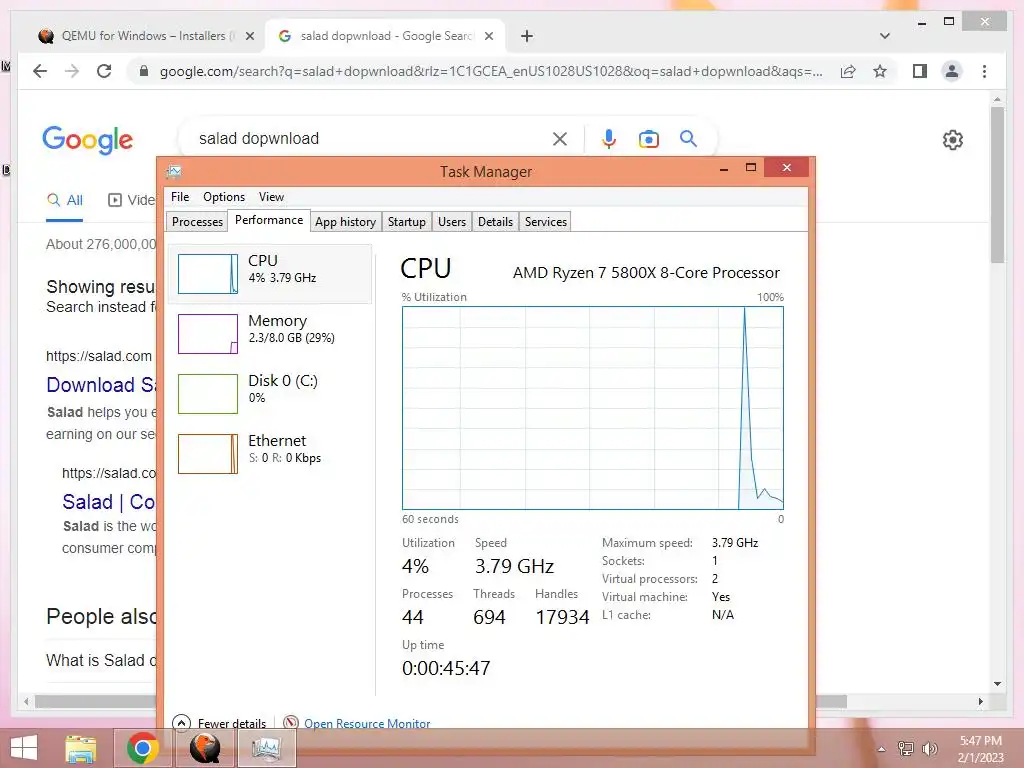
Task: Click the CPU utilization graph area
Action: click(592, 408)
